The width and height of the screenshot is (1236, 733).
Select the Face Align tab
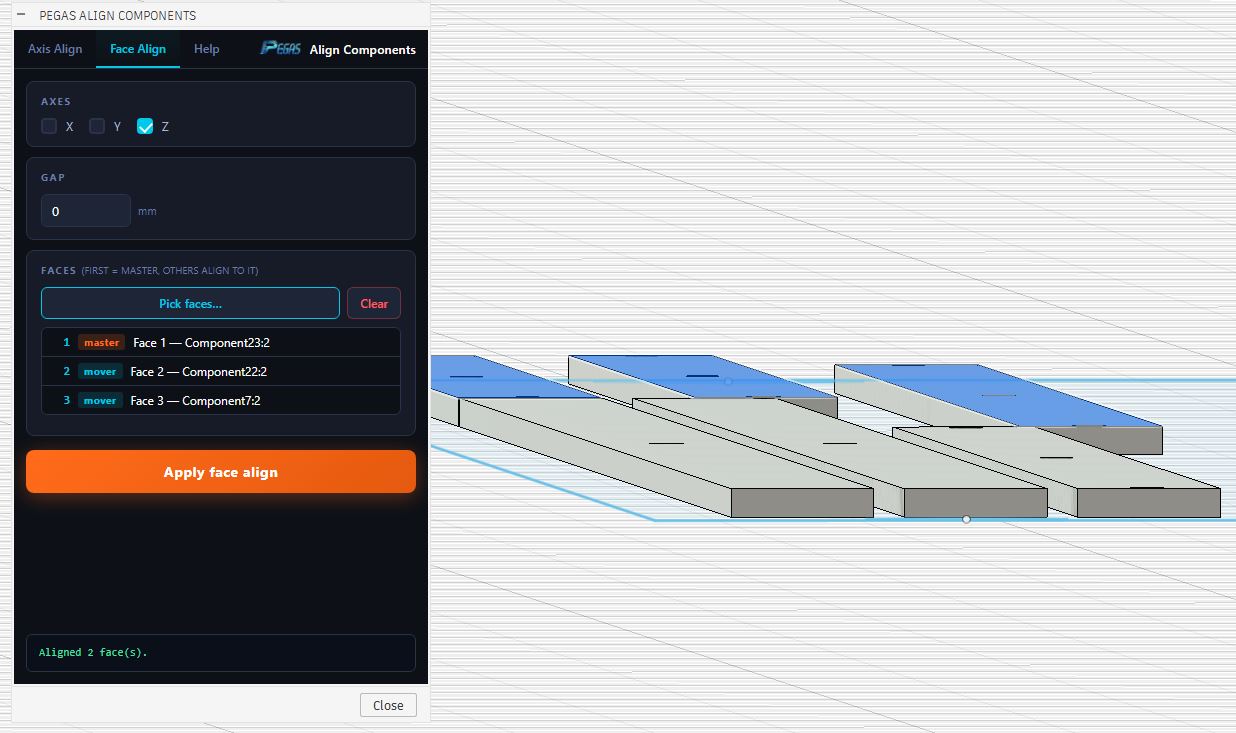point(138,49)
